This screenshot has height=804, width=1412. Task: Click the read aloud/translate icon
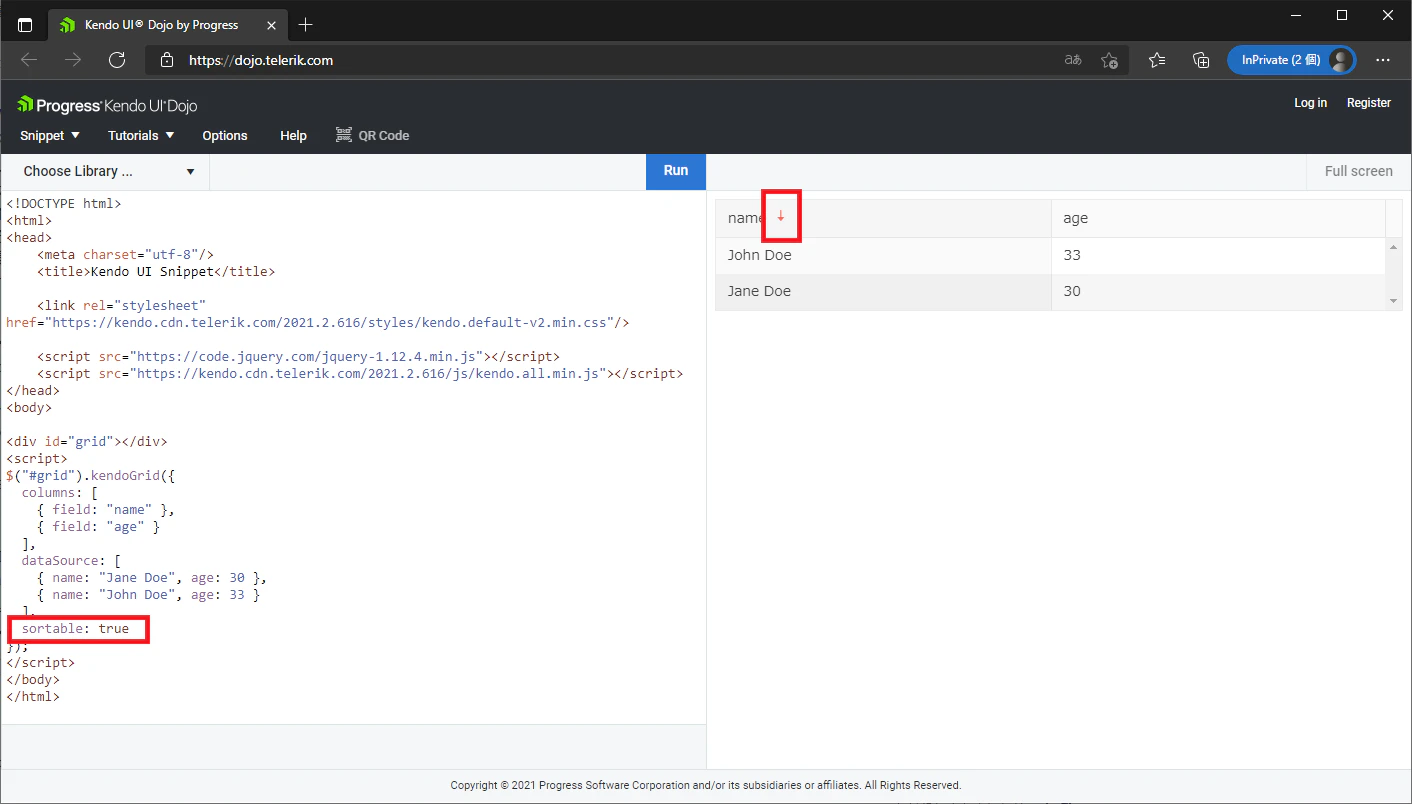[x=1073, y=60]
